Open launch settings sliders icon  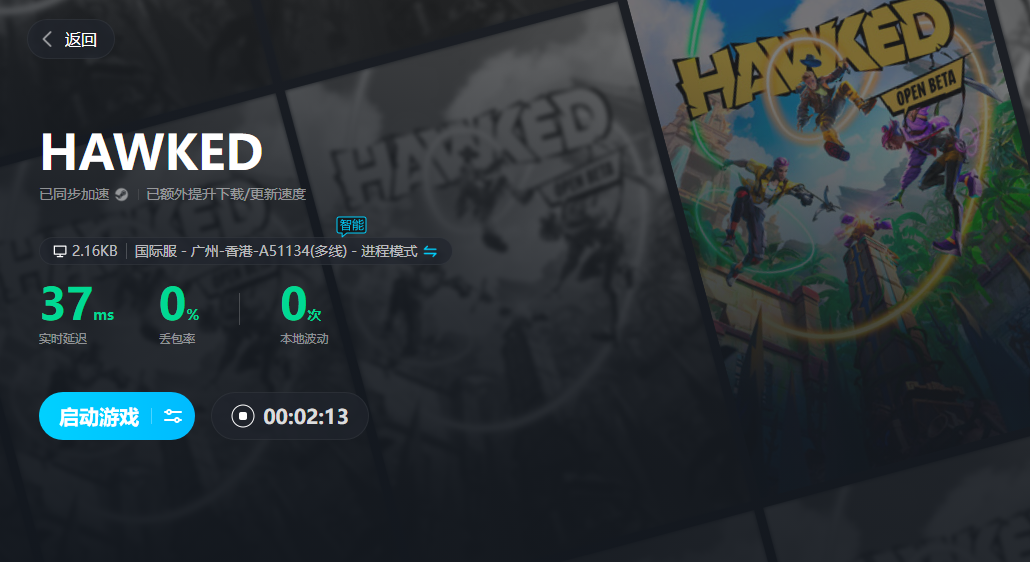(173, 416)
